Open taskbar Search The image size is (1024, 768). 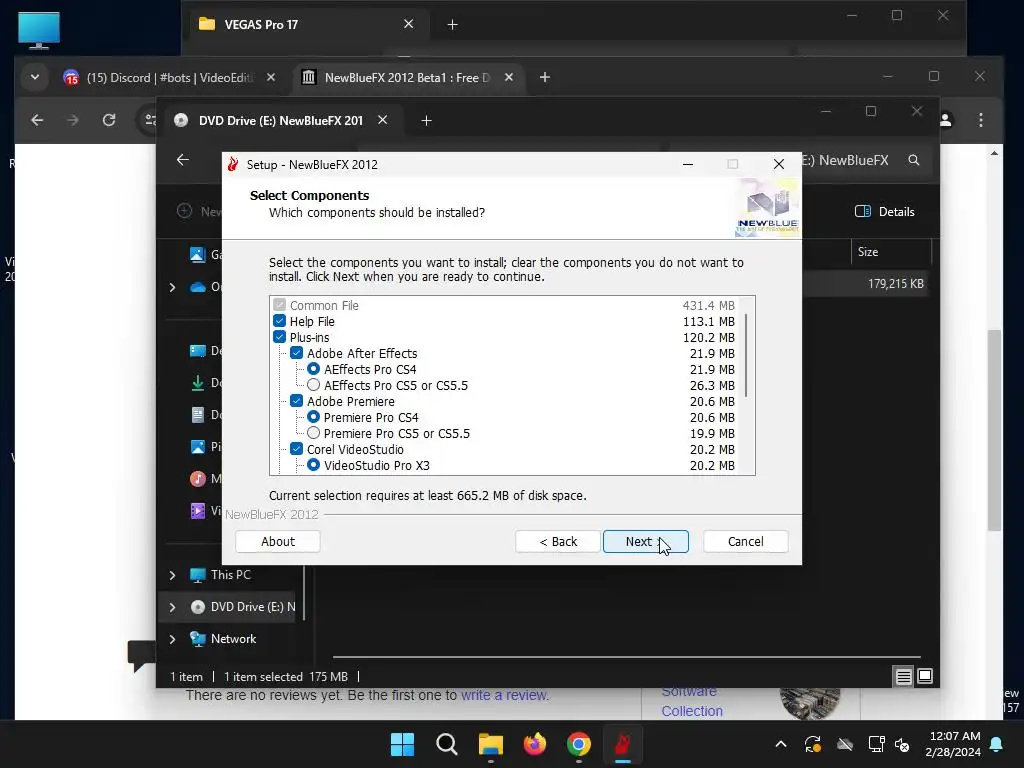[x=447, y=744]
